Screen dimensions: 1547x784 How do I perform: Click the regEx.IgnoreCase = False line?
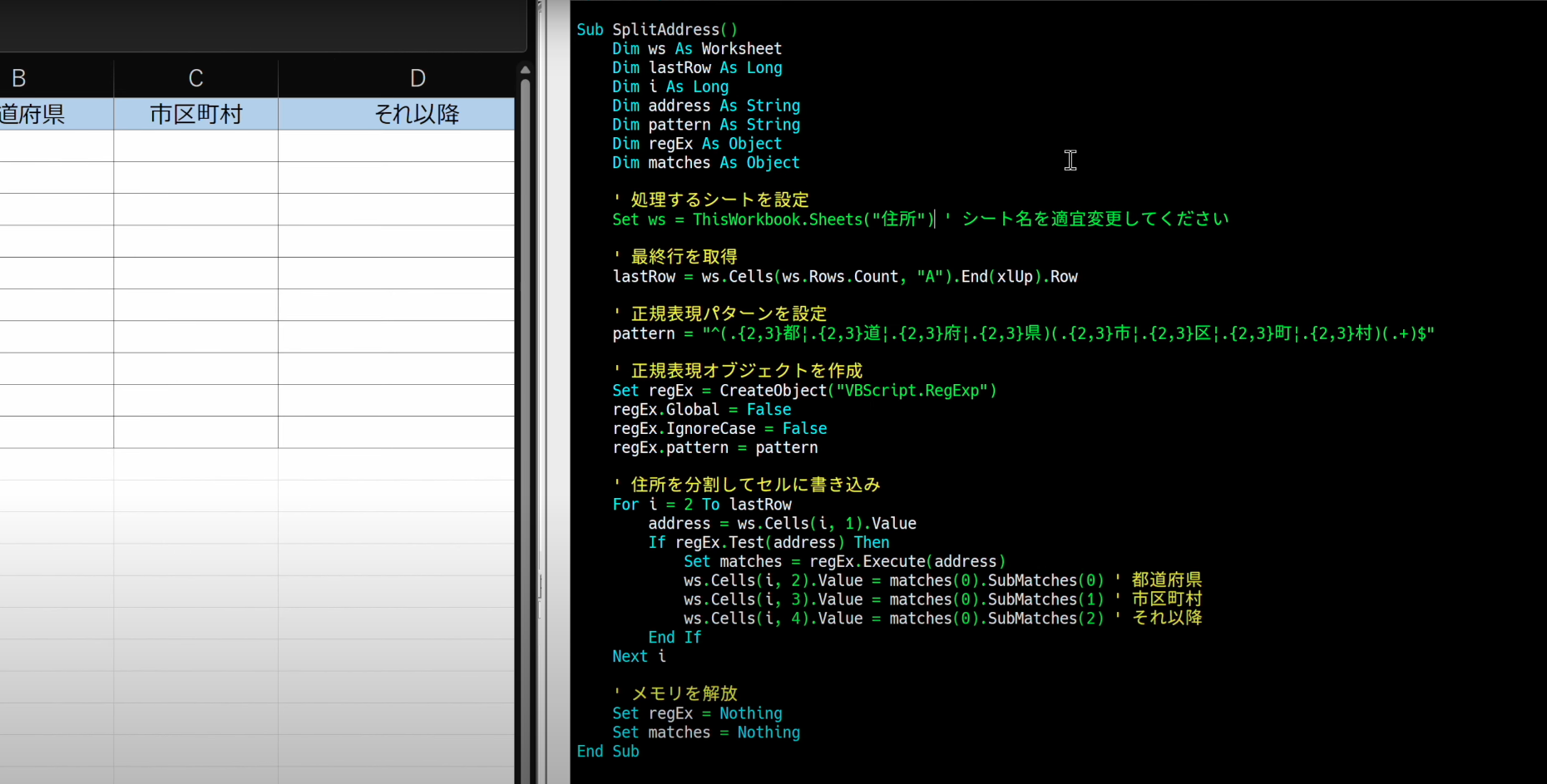[x=719, y=429]
